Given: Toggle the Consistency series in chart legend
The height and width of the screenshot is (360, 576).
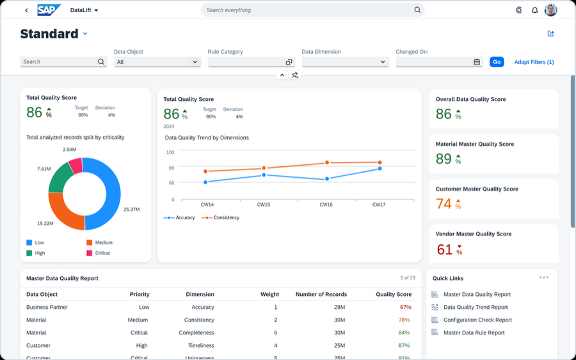Looking at the screenshot, I should click(220, 218).
